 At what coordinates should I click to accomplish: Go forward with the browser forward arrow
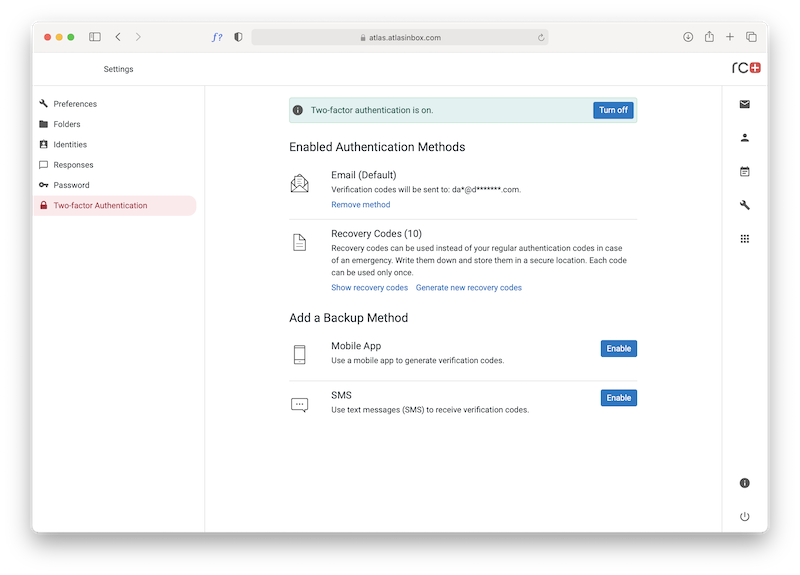(138, 37)
